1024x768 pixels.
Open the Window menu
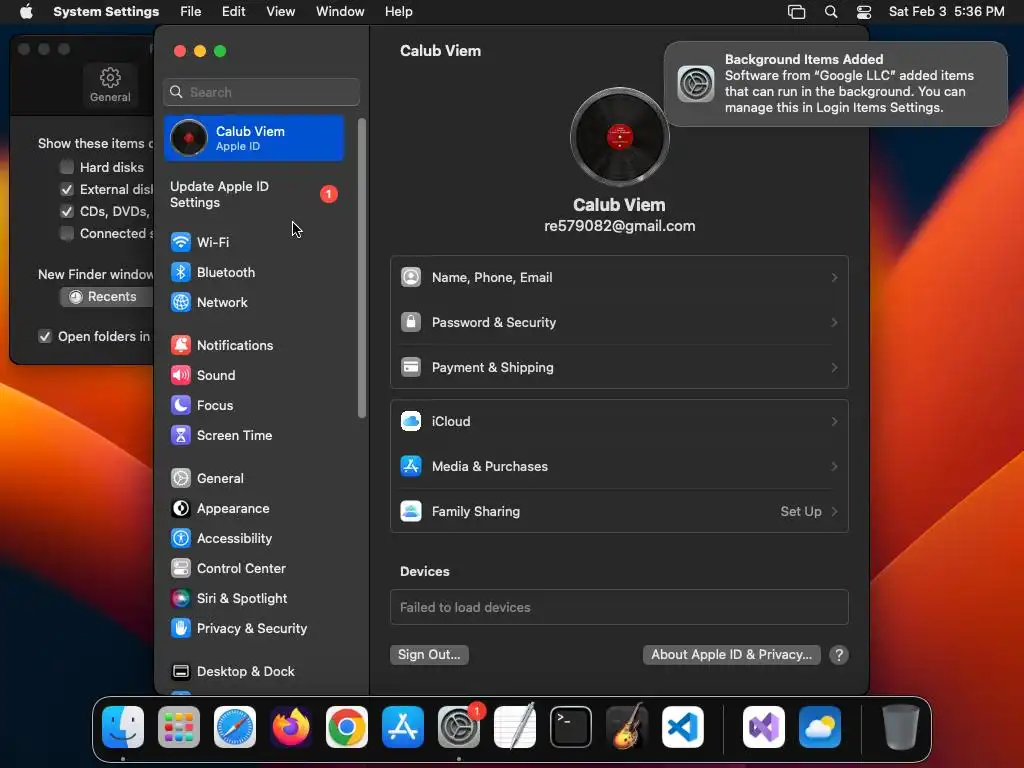click(340, 11)
